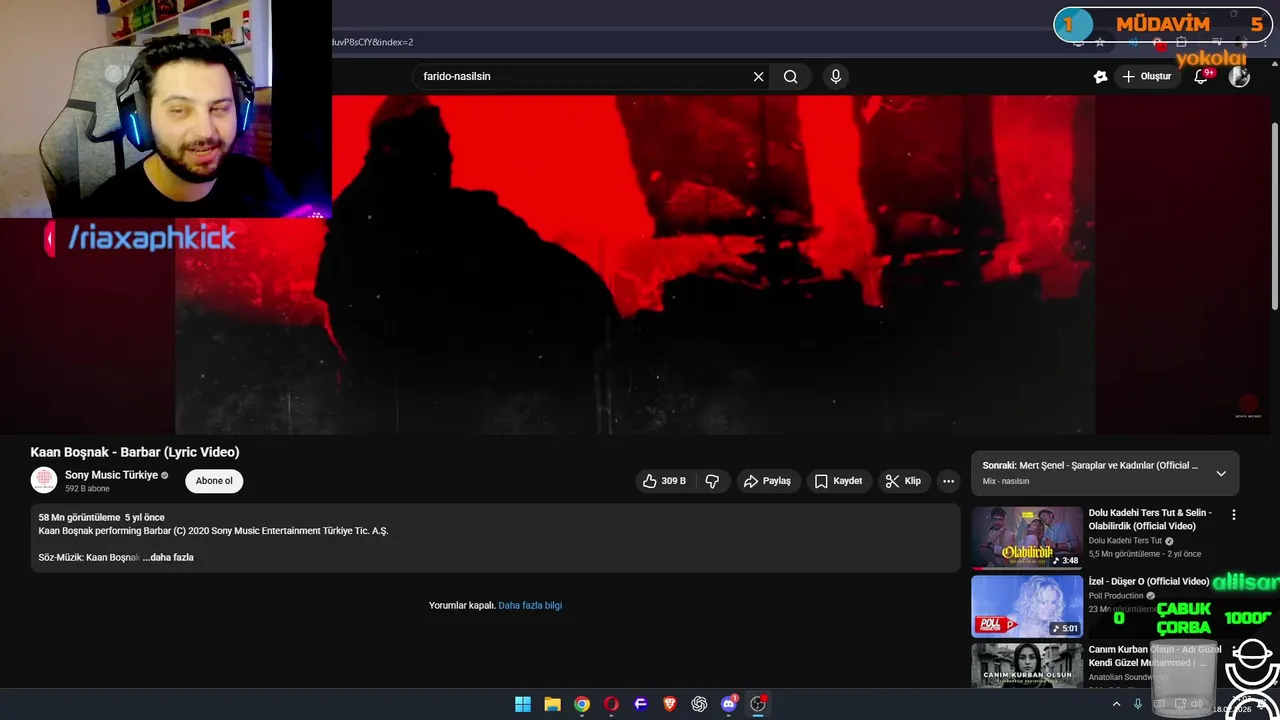This screenshot has width=1280, height=720.
Task: Expand the description with '...daha fazla'
Action: (x=168, y=557)
